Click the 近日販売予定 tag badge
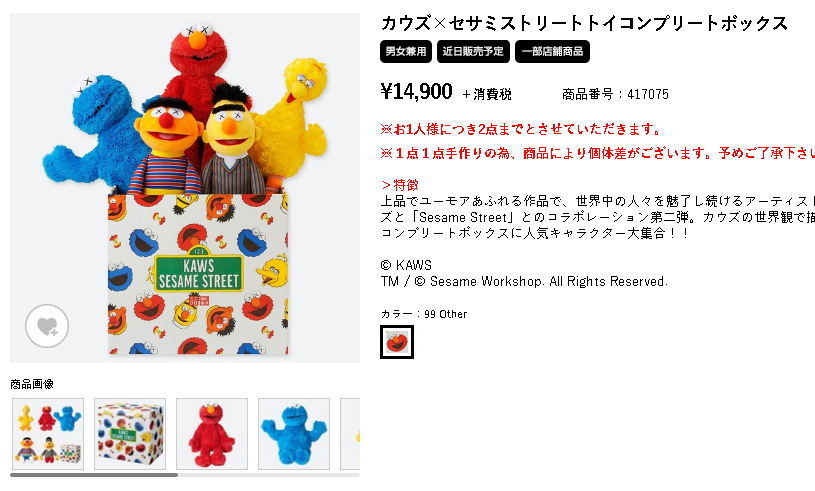This screenshot has width=815, height=491. [x=473, y=51]
